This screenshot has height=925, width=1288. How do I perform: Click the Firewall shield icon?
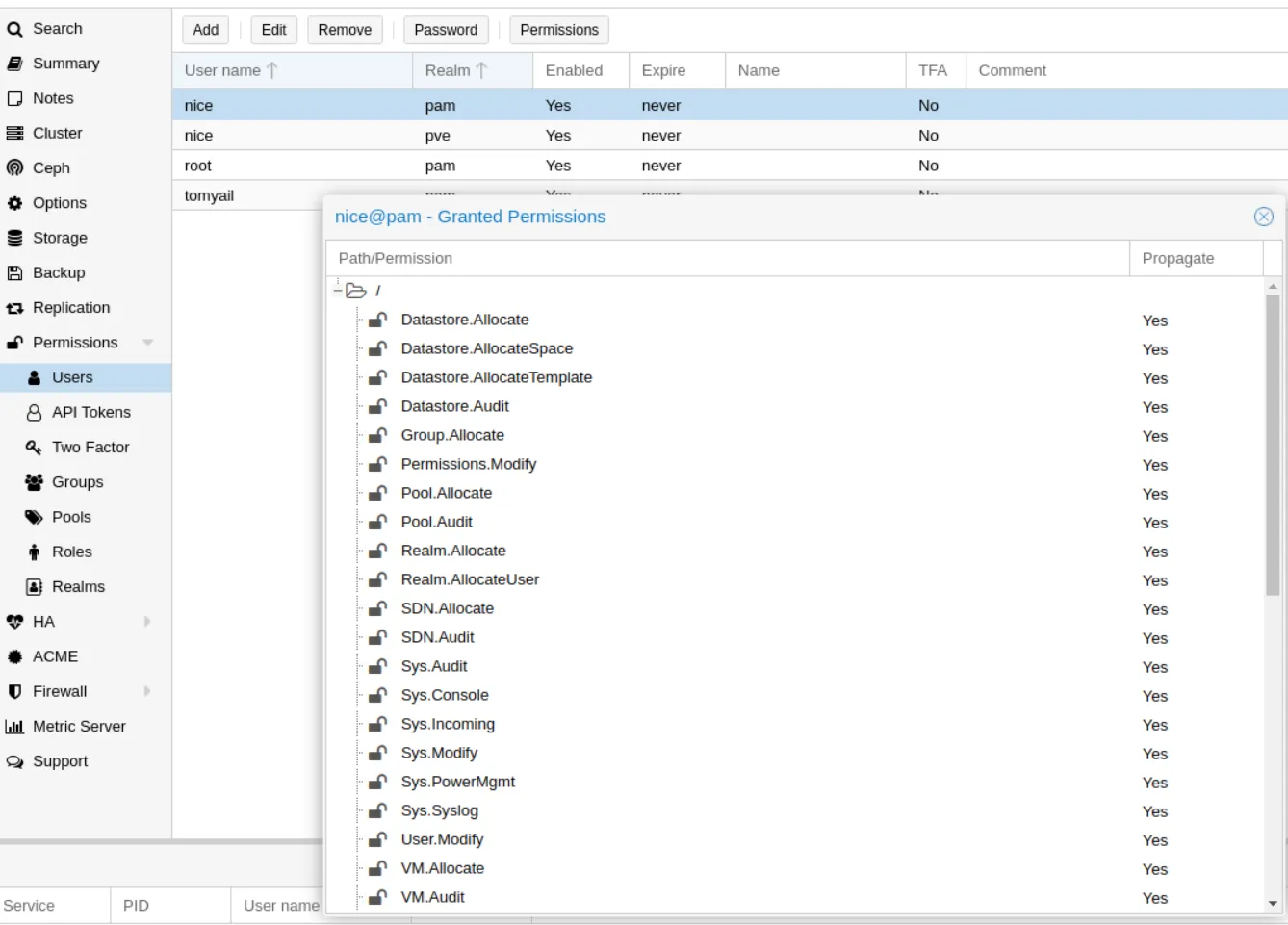pyautogui.click(x=14, y=692)
